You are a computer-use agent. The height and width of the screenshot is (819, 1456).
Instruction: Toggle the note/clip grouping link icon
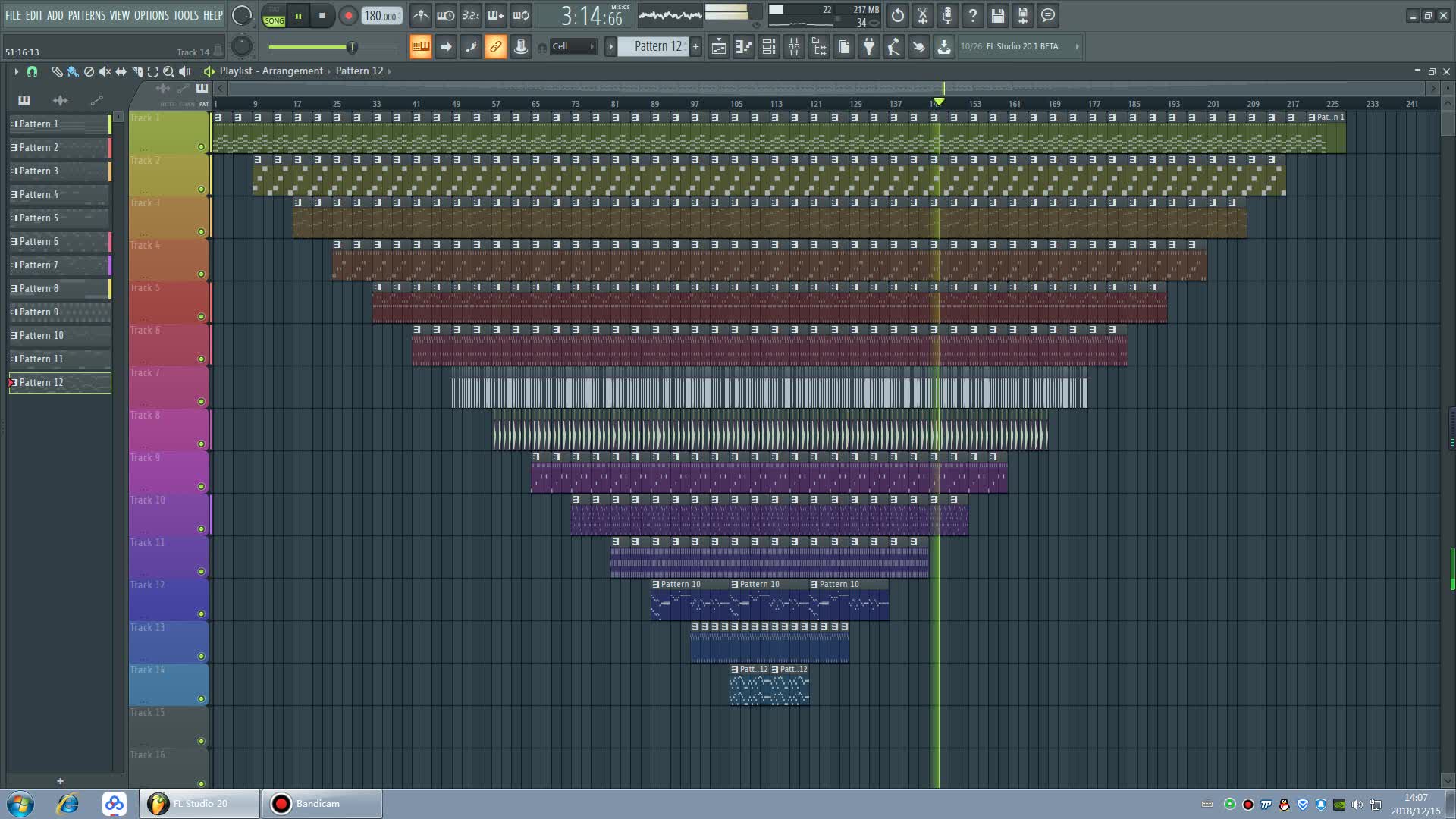496,47
